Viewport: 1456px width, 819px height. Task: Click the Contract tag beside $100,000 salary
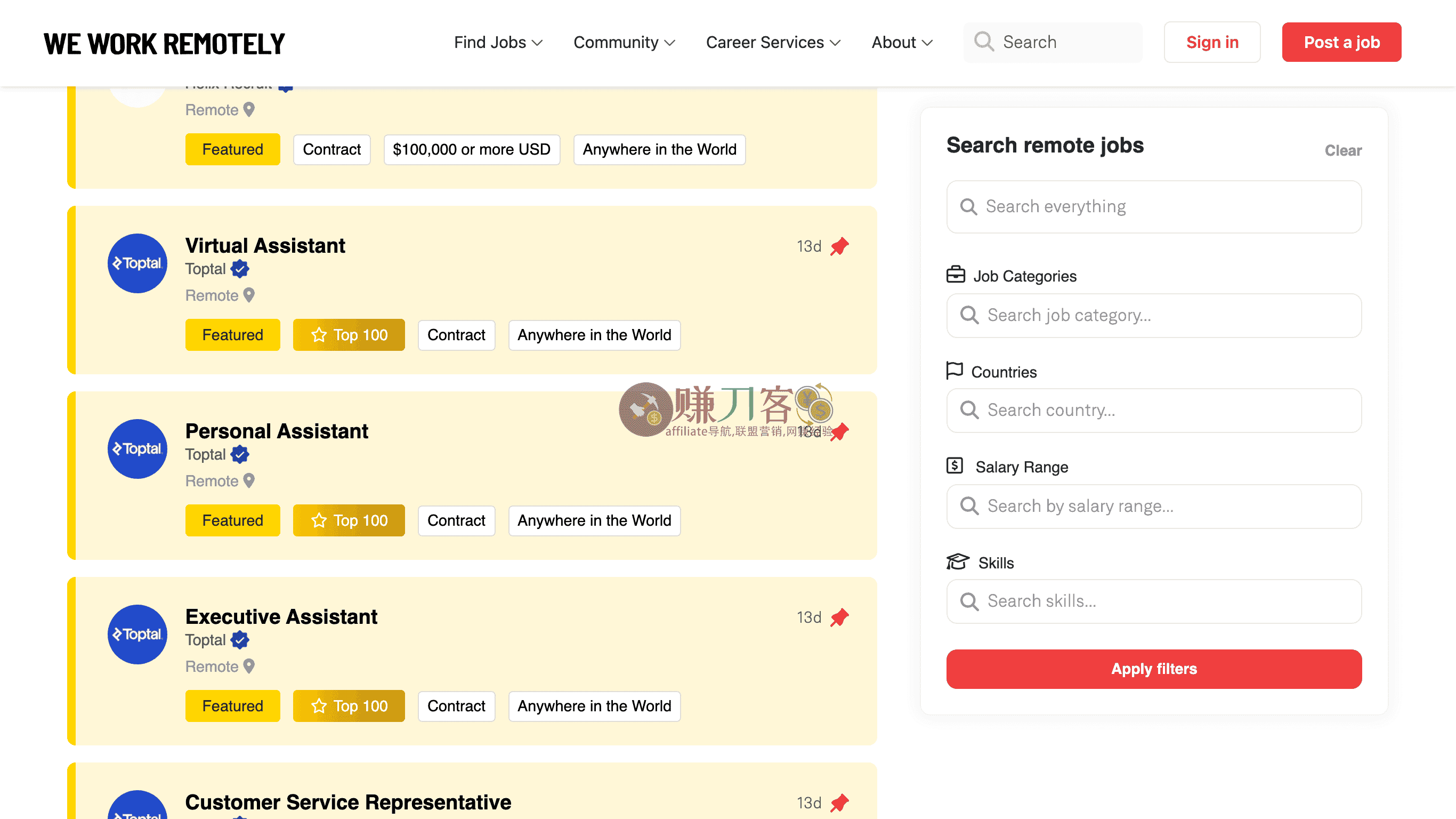332,149
